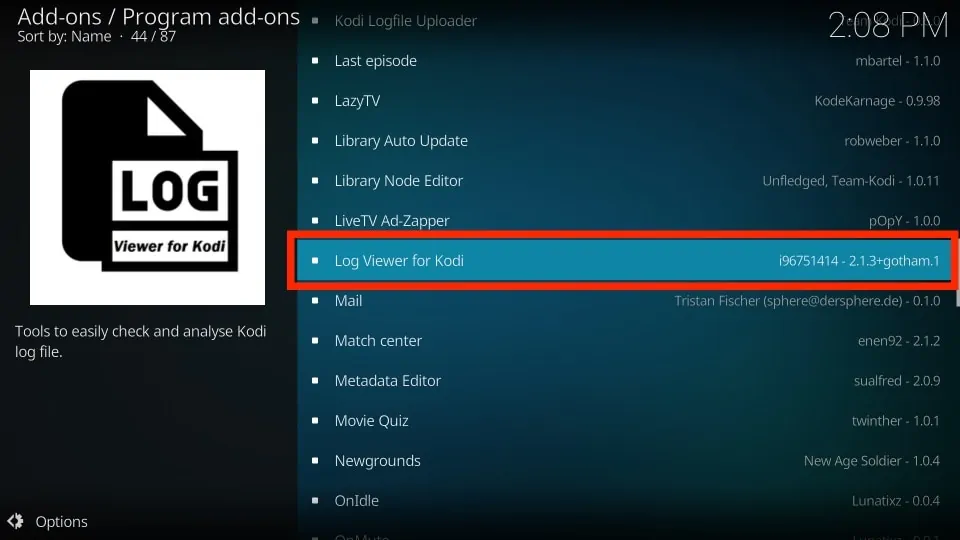Click author text pOpY - 1.0.0

click(904, 220)
